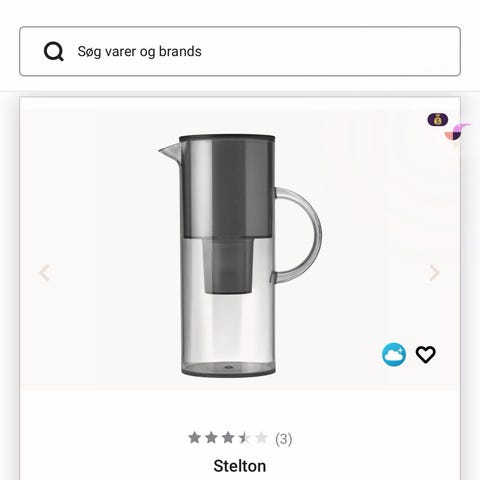
Task: Open the purple money bag badge
Action: click(438, 120)
